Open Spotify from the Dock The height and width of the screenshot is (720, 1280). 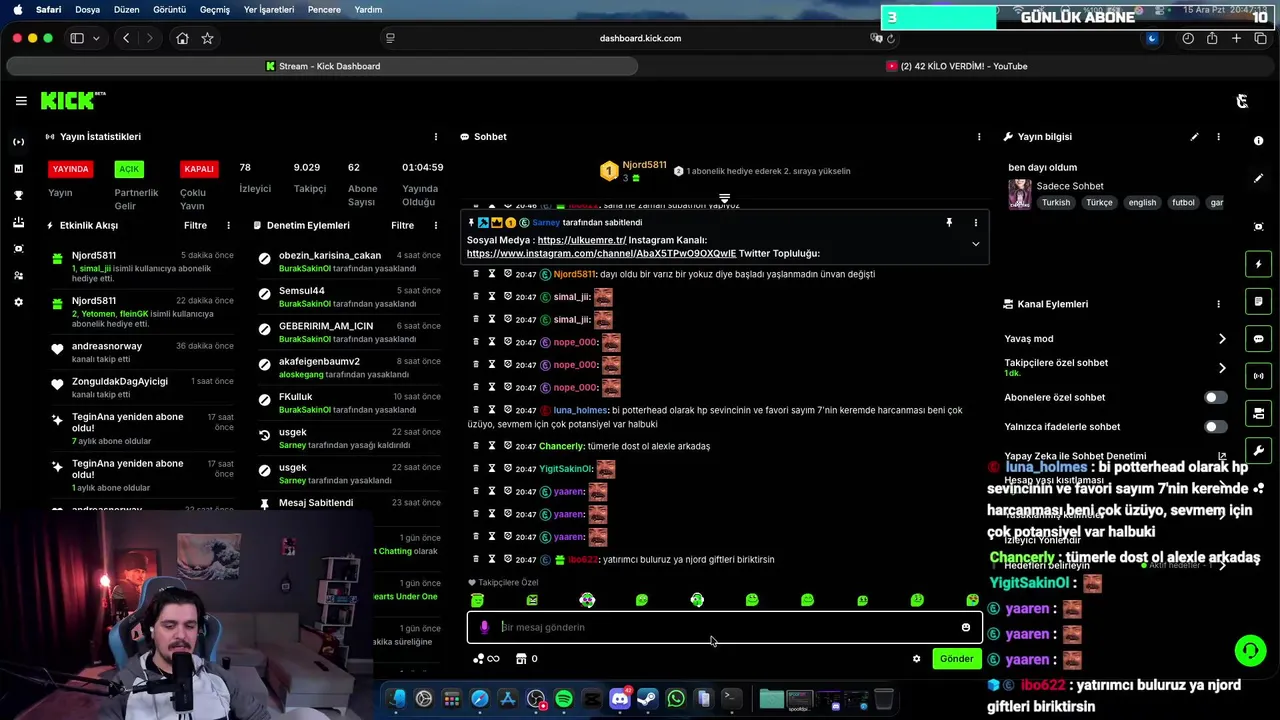click(x=564, y=699)
